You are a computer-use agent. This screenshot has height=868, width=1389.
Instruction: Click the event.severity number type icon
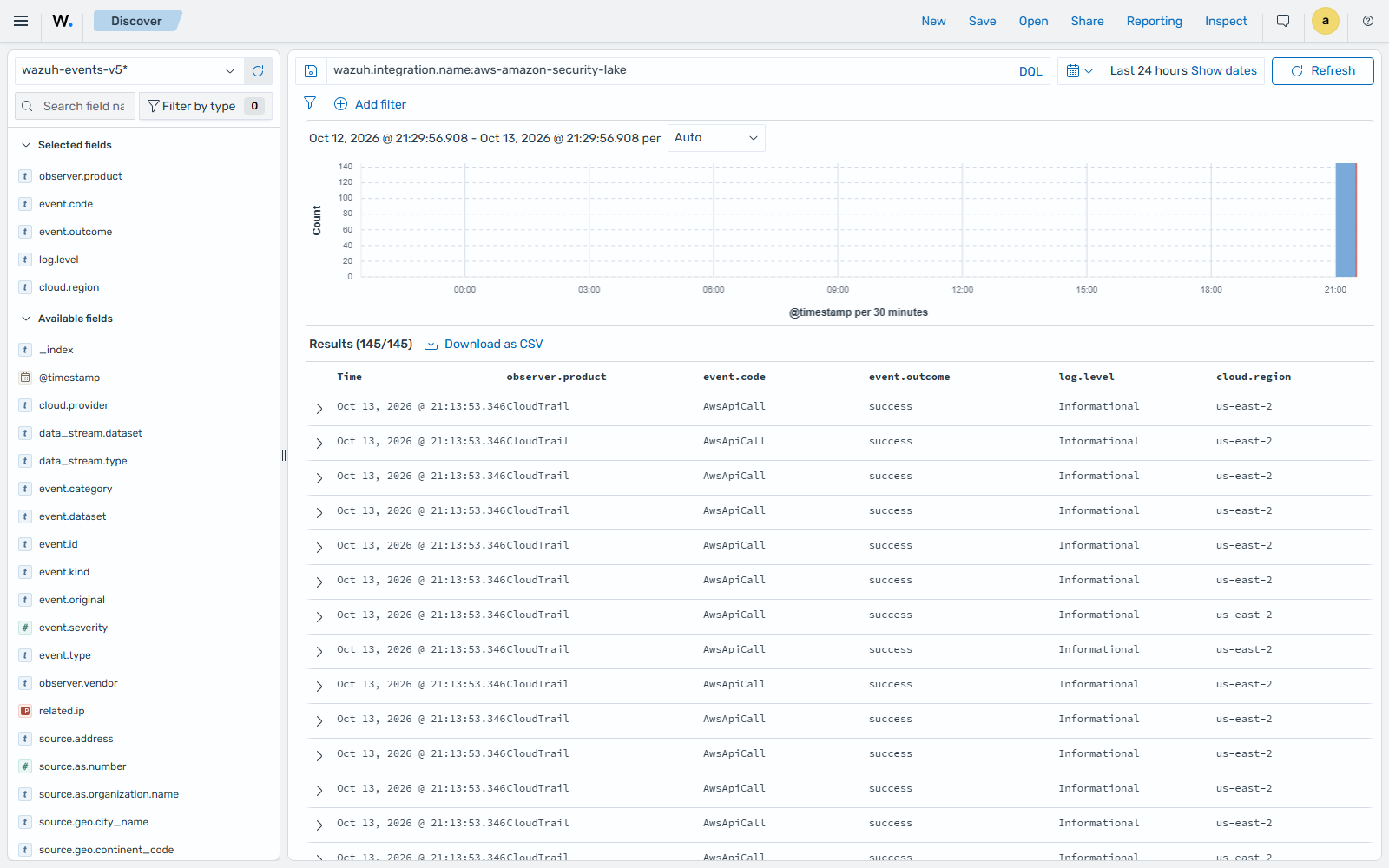click(25, 628)
